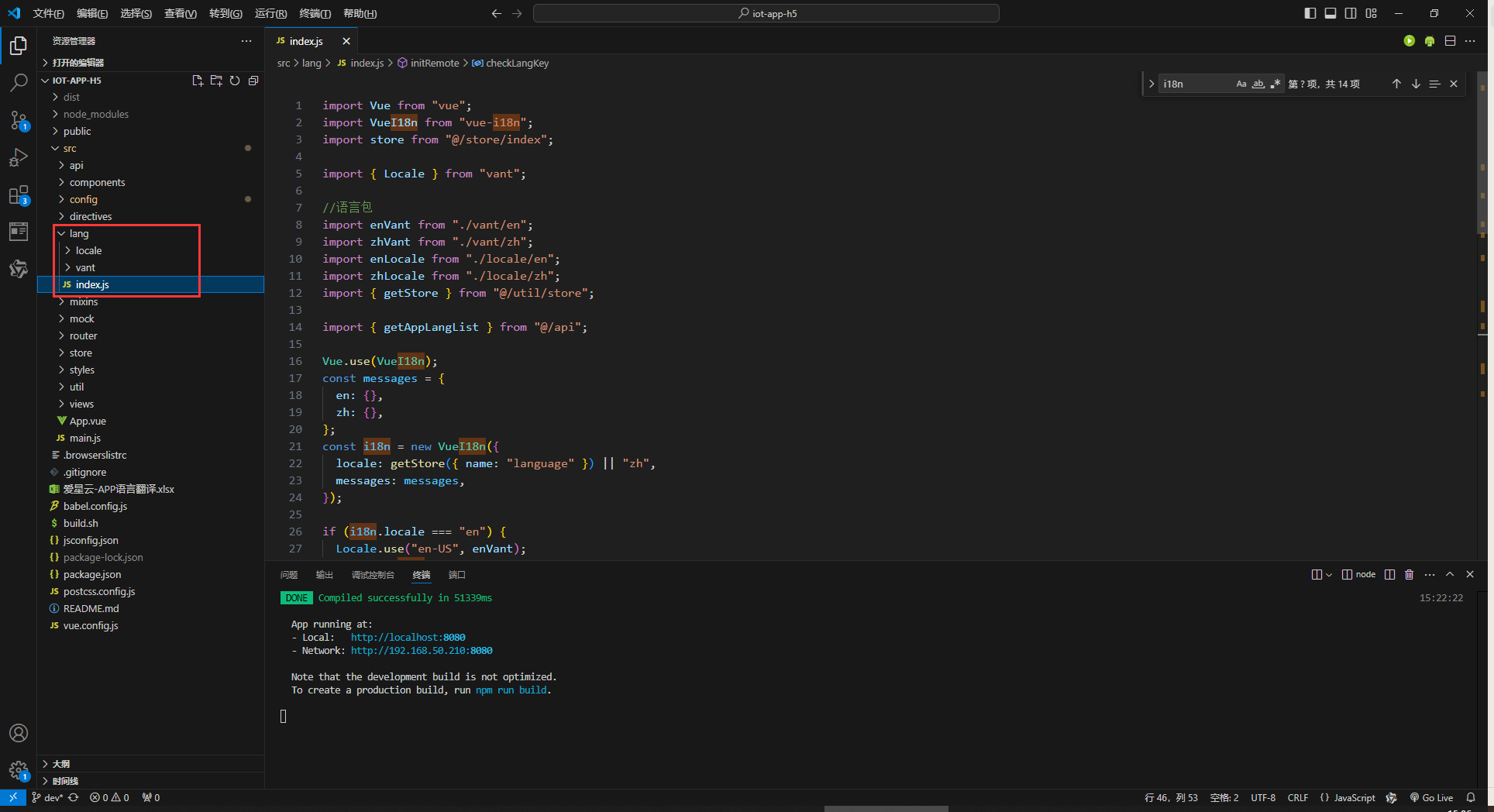Open 文件(F) menu
This screenshot has height=812, width=1494.
click(x=49, y=13)
